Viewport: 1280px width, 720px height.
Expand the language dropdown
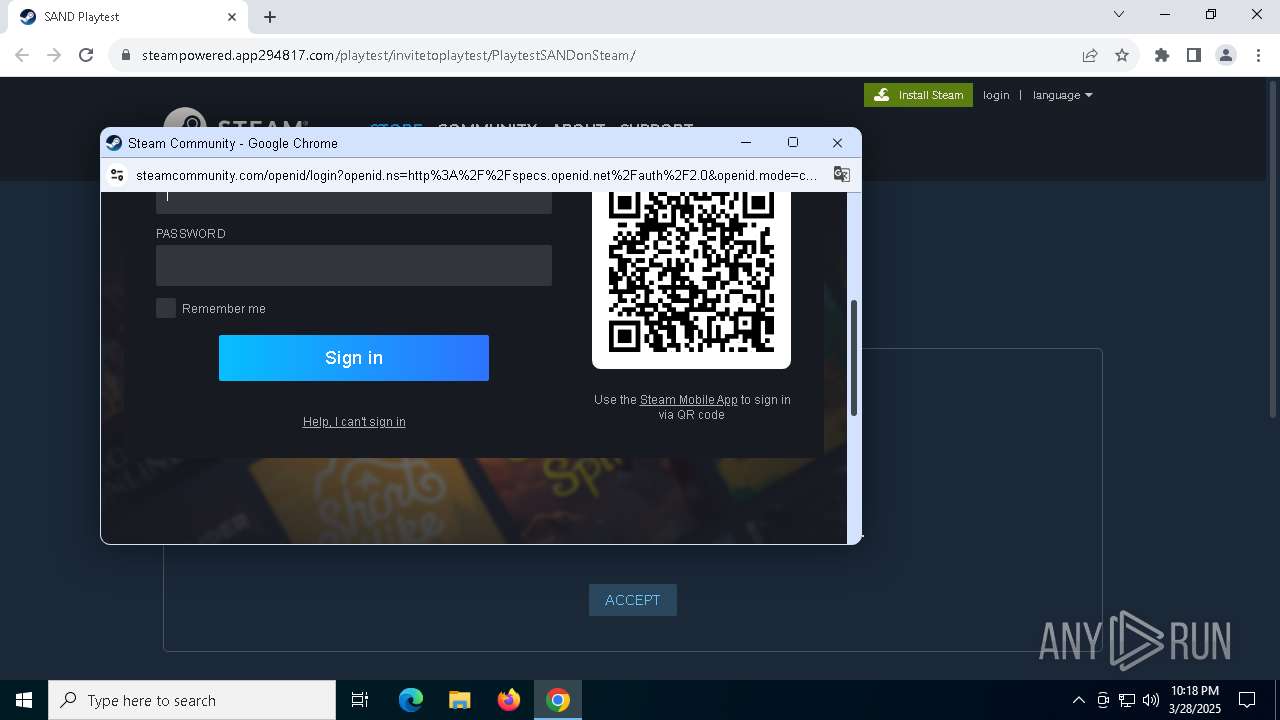(x=1062, y=95)
